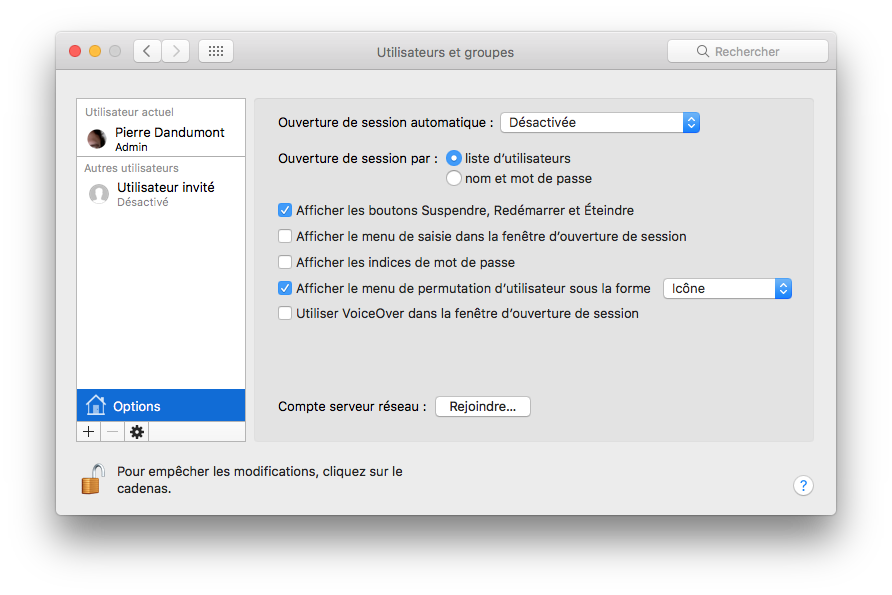Image resolution: width=892 pixels, height=595 pixels.
Task: Click 'Ouverture de session par :' label
Action: pos(358,159)
